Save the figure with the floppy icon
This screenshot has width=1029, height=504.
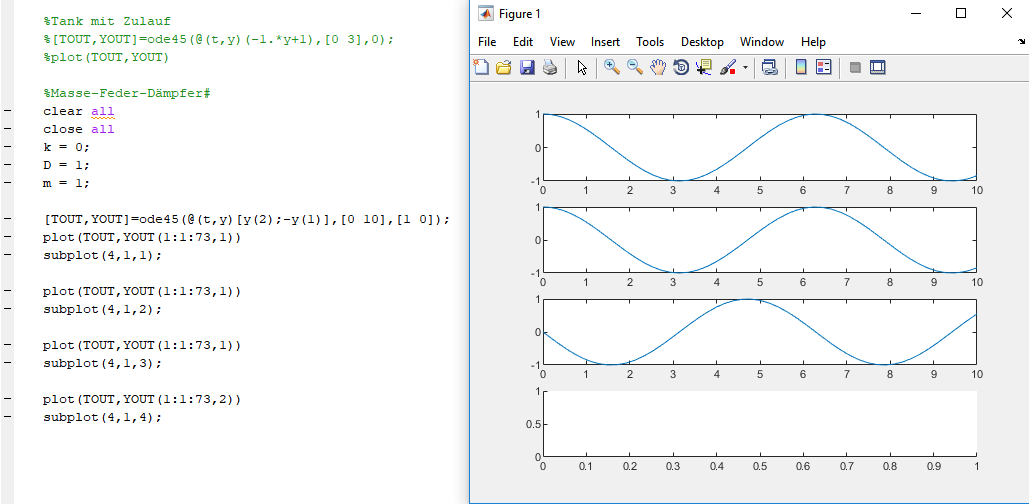526,68
